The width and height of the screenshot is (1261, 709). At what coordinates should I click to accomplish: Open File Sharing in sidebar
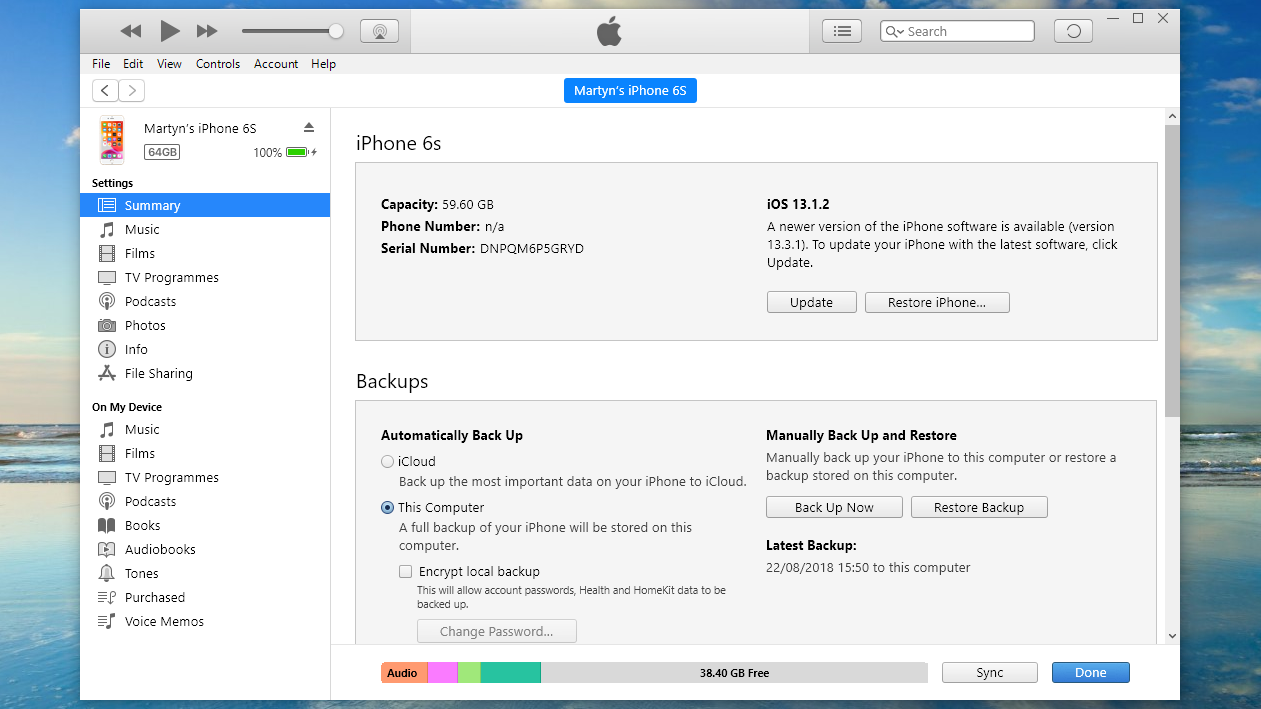(x=158, y=373)
